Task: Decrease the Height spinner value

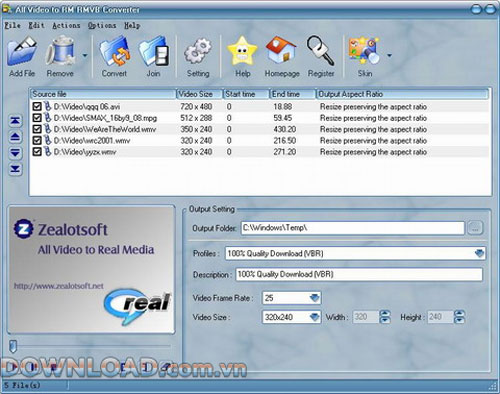Action: pos(459,320)
